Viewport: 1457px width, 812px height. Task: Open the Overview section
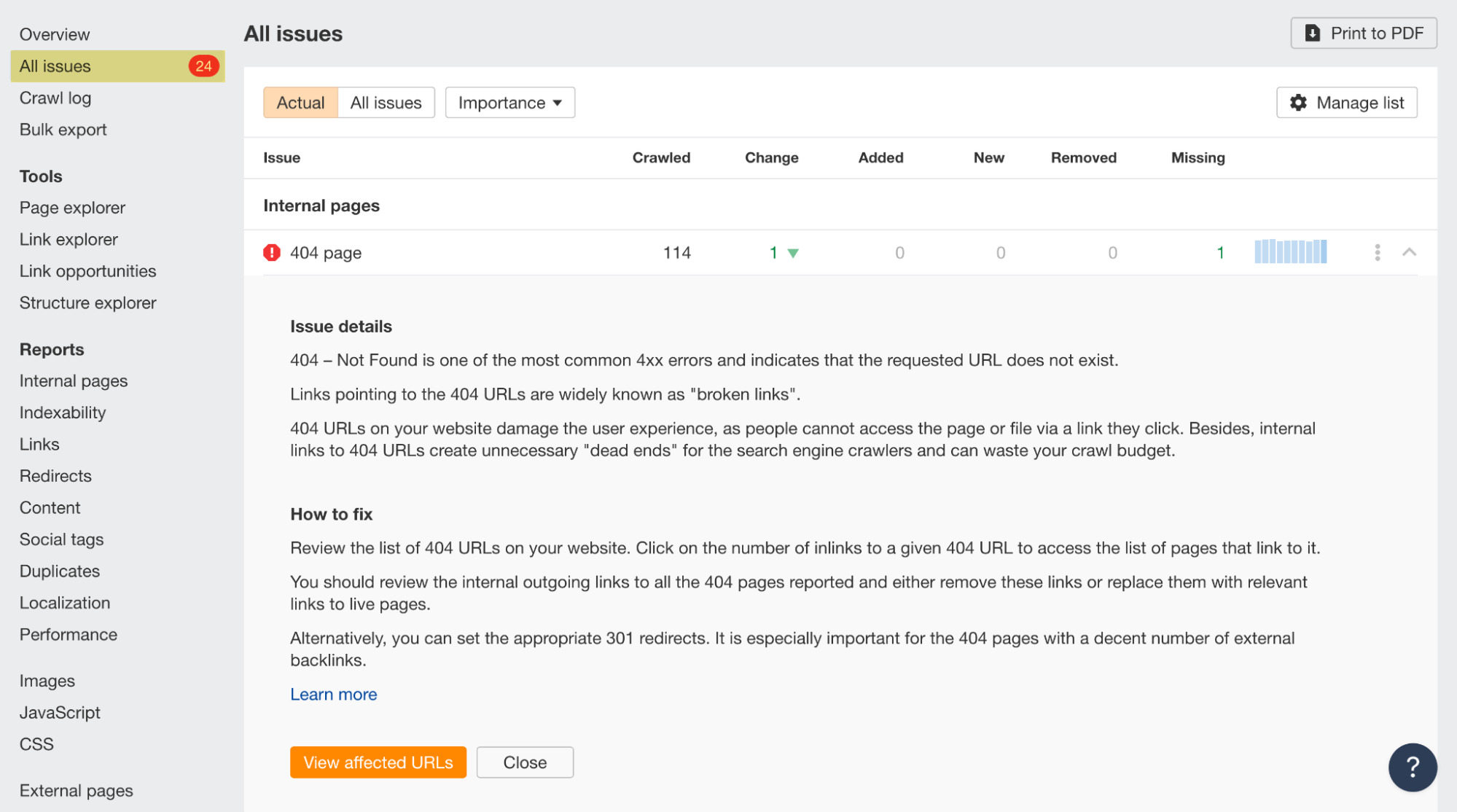point(55,34)
